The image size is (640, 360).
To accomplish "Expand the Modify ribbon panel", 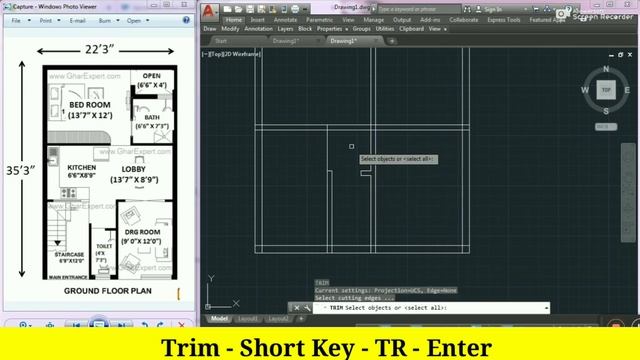I will [230, 29].
